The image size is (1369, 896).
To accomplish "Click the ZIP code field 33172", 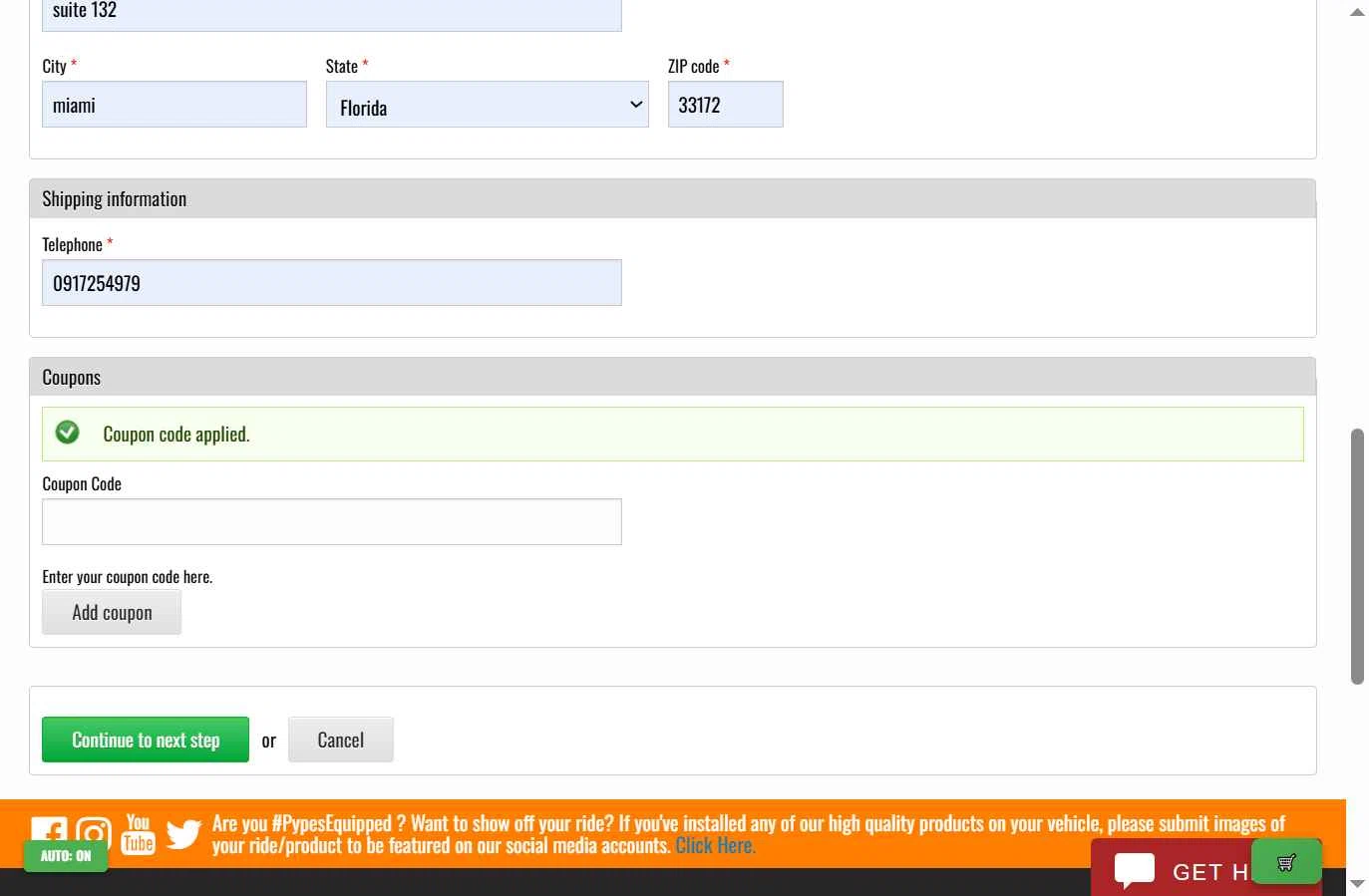I will click(x=726, y=105).
